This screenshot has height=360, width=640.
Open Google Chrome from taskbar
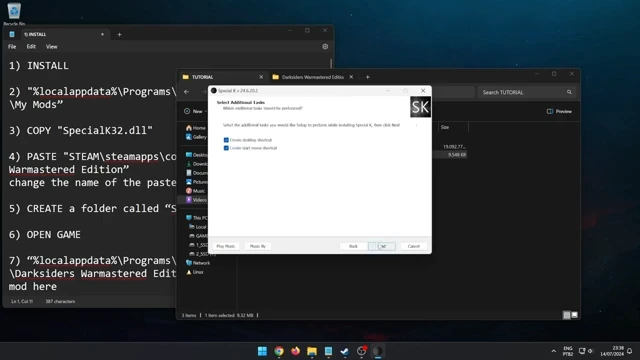pyautogui.click(x=279, y=351)
